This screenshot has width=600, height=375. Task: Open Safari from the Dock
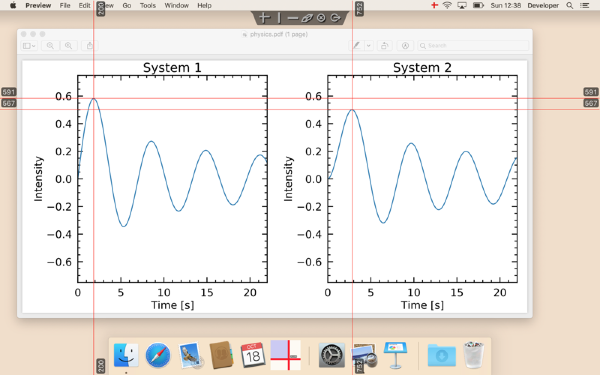coord(158,355)
